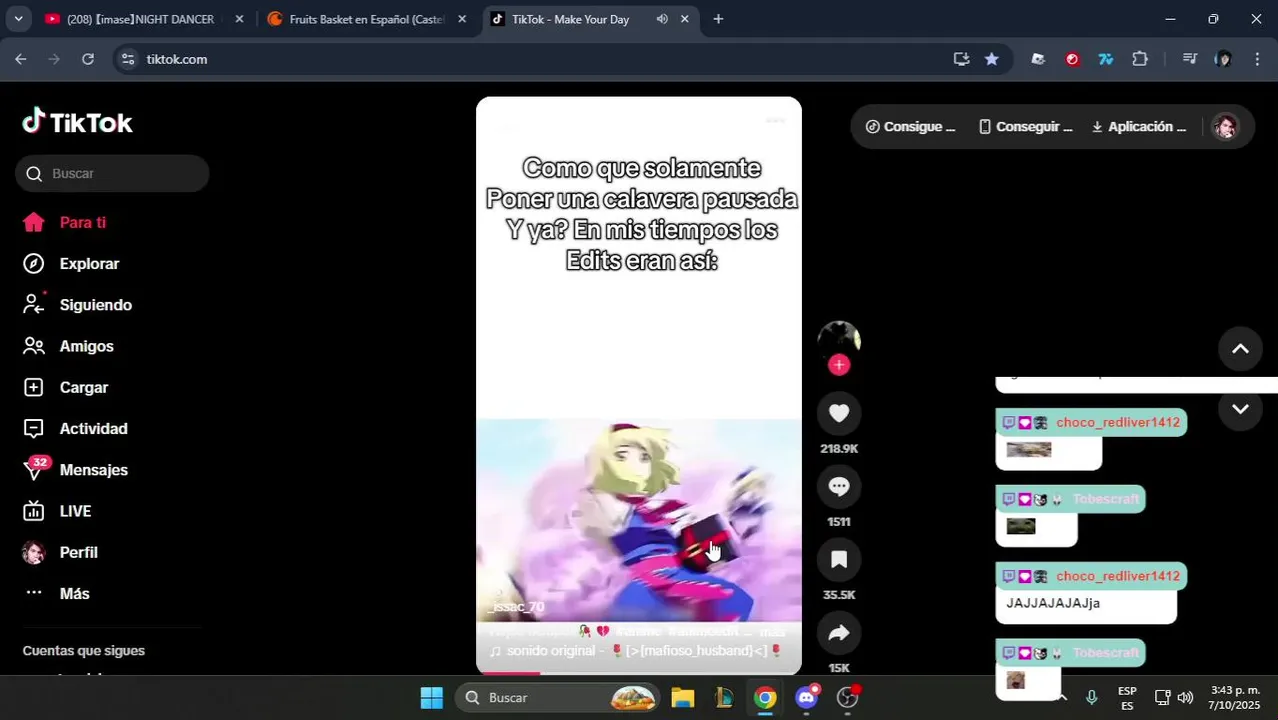
Task: Open OBS Studio from the taskbar
Action: coord(848,697)
